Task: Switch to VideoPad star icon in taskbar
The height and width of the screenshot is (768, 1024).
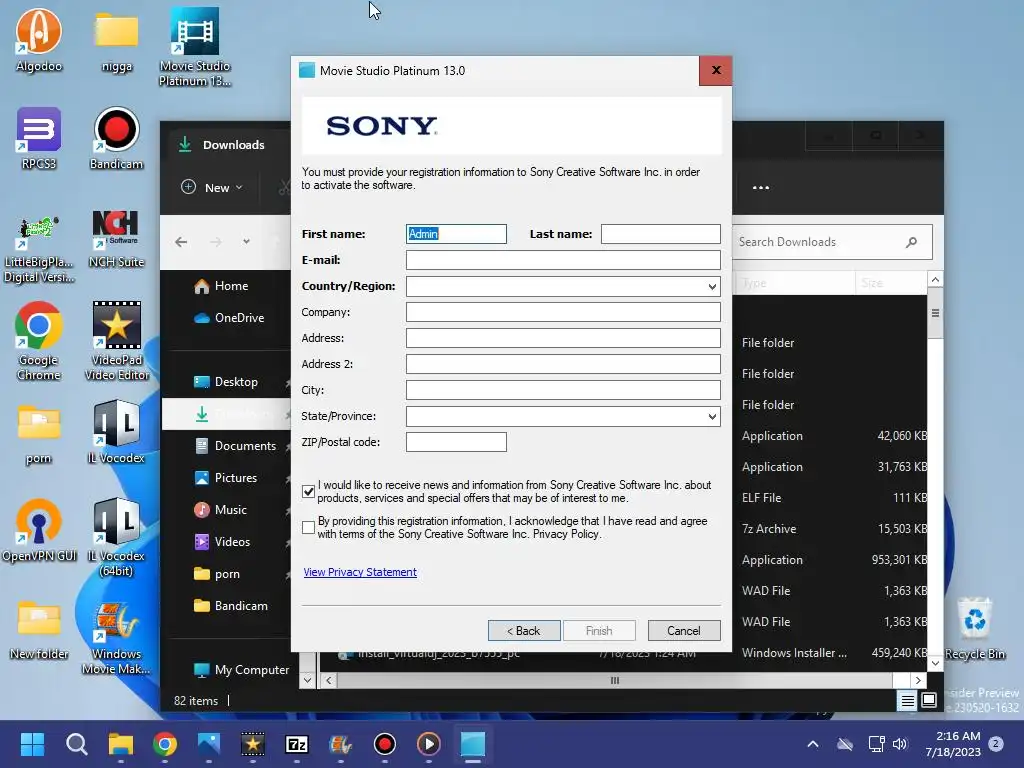Action: [x=253, y=744]
